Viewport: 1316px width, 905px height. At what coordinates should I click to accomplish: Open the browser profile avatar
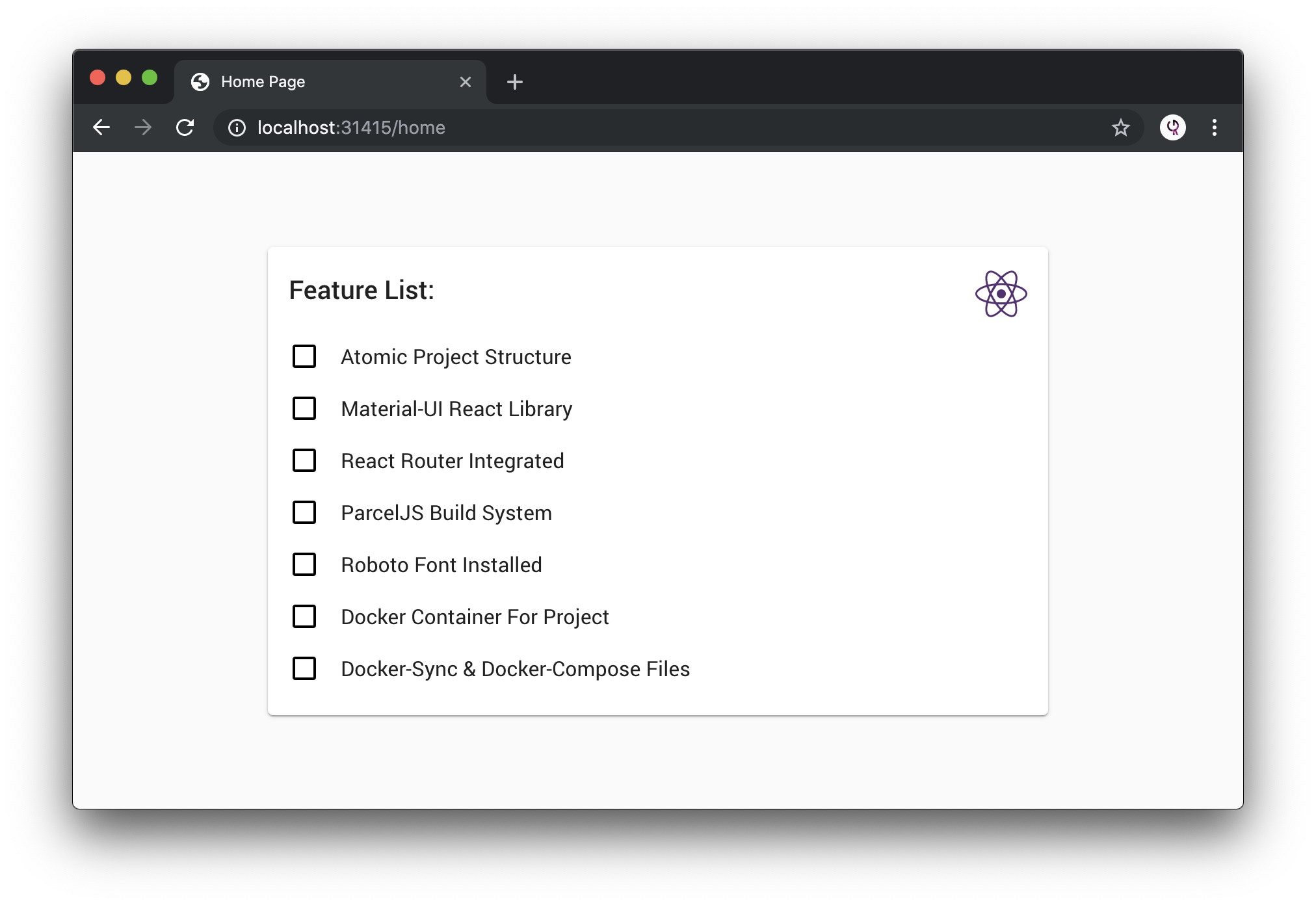[1172, 127]
